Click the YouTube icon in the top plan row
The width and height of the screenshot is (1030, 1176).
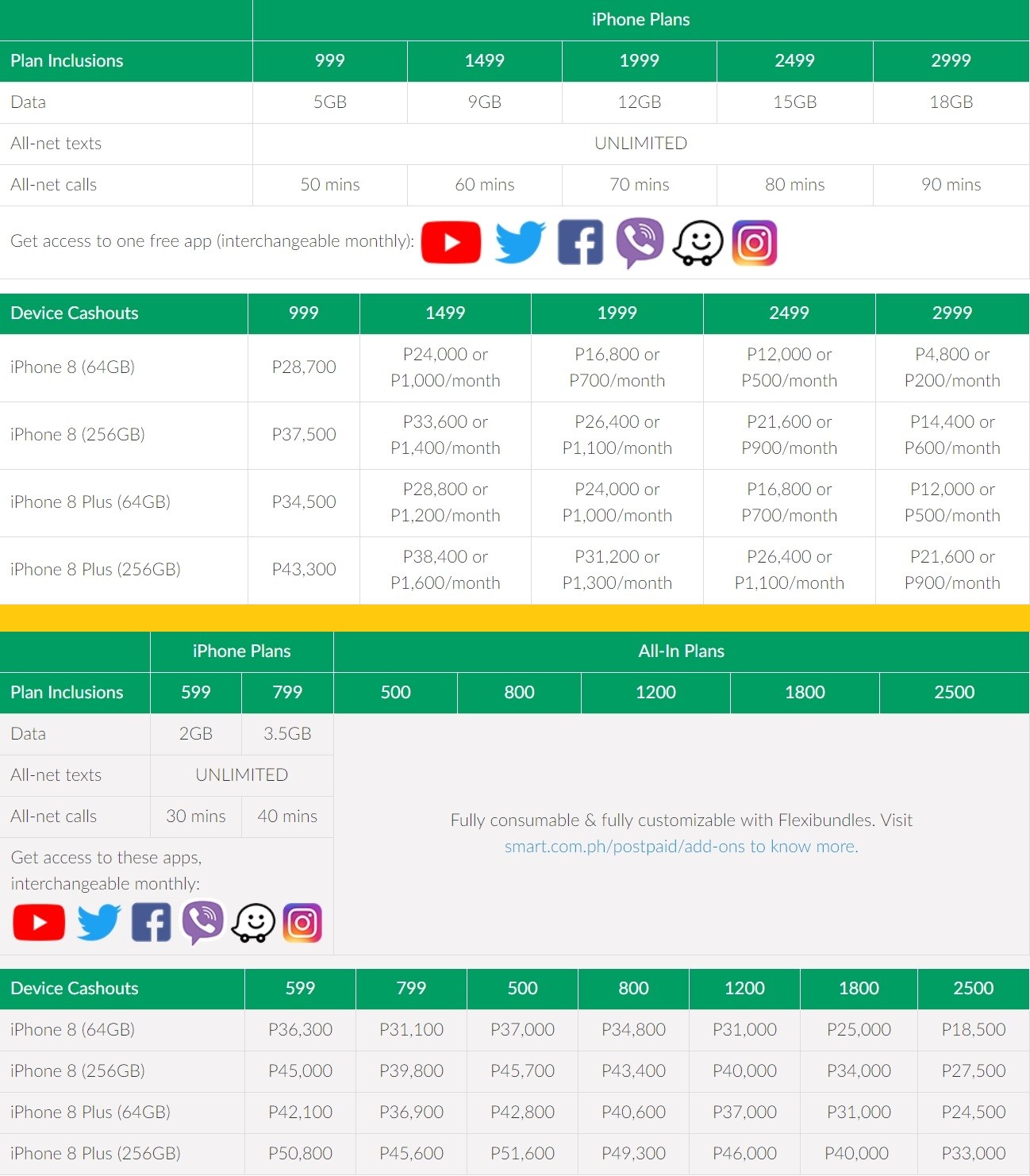click(451, 242)
